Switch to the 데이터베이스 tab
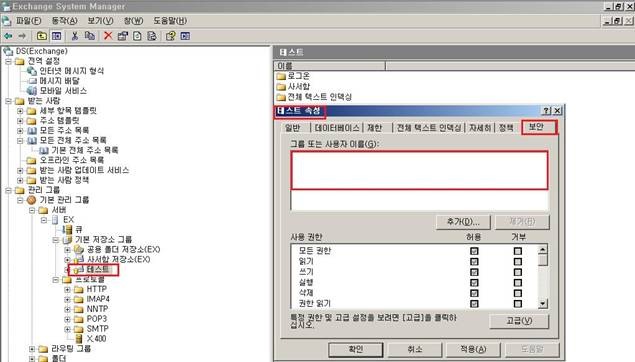Image resolution: width=635 pixels, height=362 pixels. click(337, 128)
